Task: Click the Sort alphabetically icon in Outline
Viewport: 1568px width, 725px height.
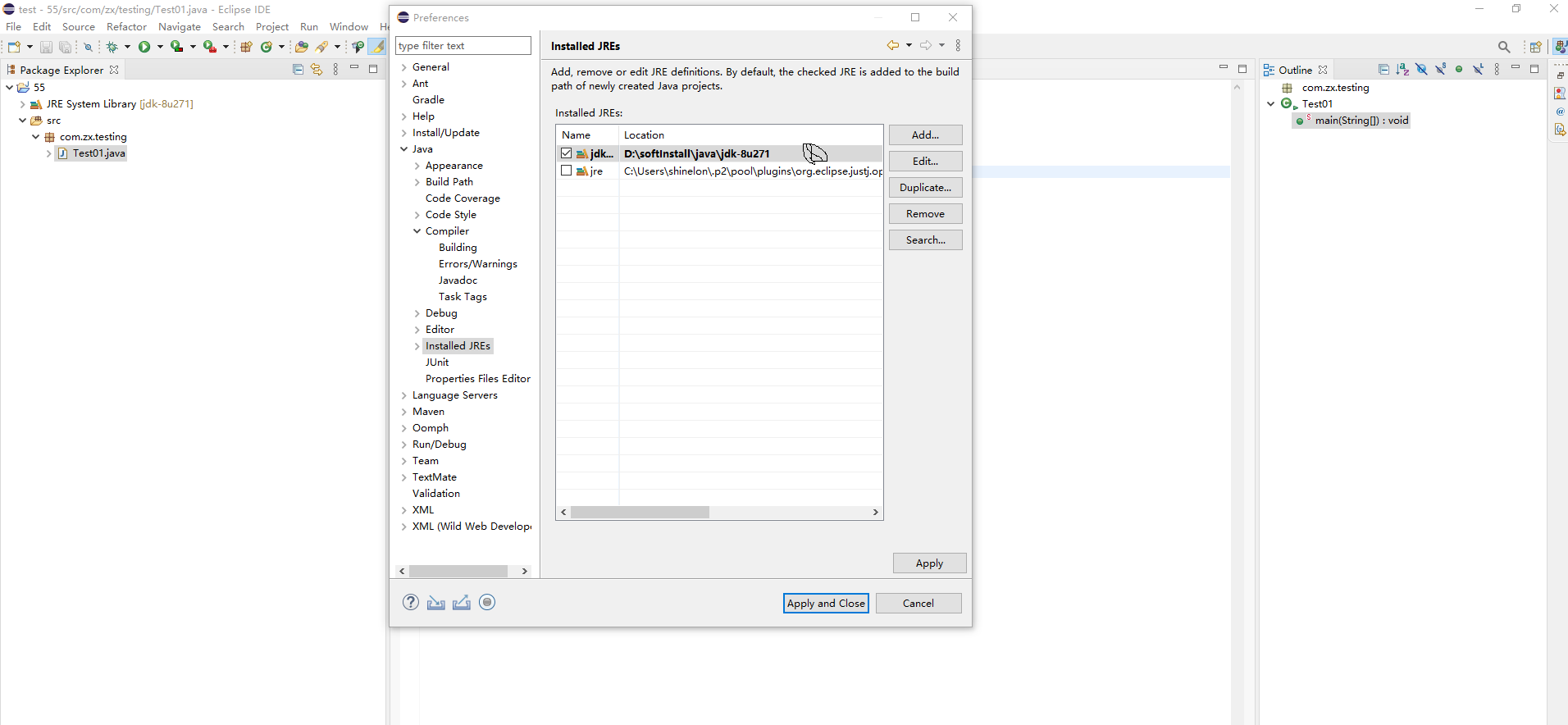Action: 1402,70
